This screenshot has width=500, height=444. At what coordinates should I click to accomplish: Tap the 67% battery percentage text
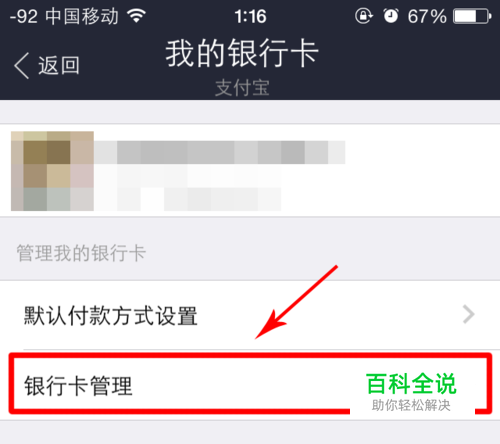[x=427, y=16]
